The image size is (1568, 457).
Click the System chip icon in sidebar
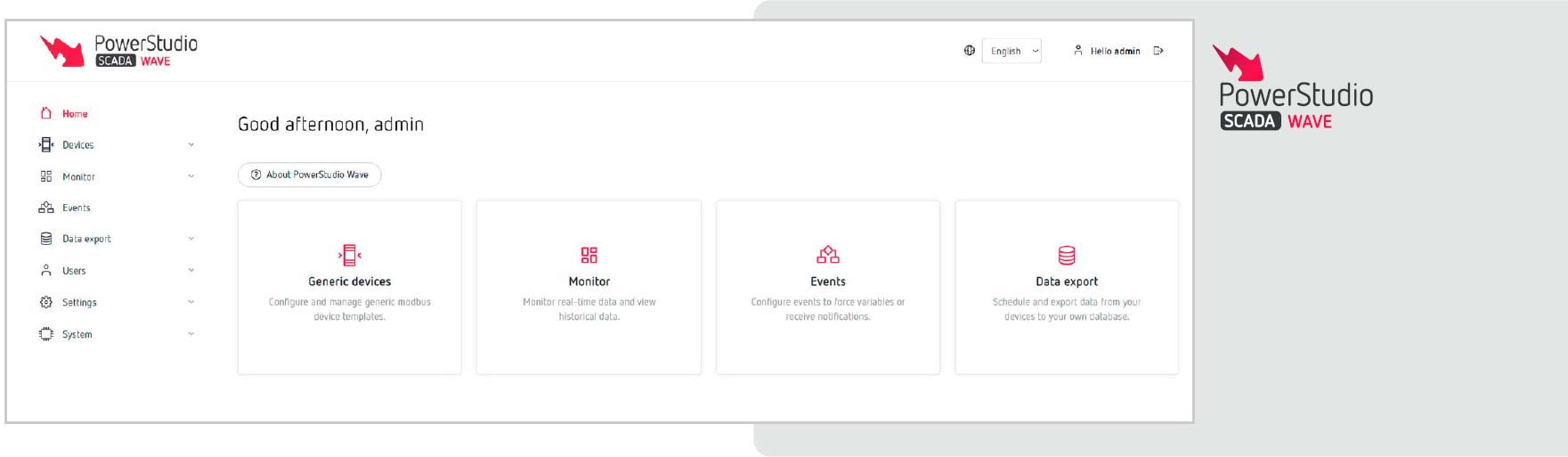(46, 334)
